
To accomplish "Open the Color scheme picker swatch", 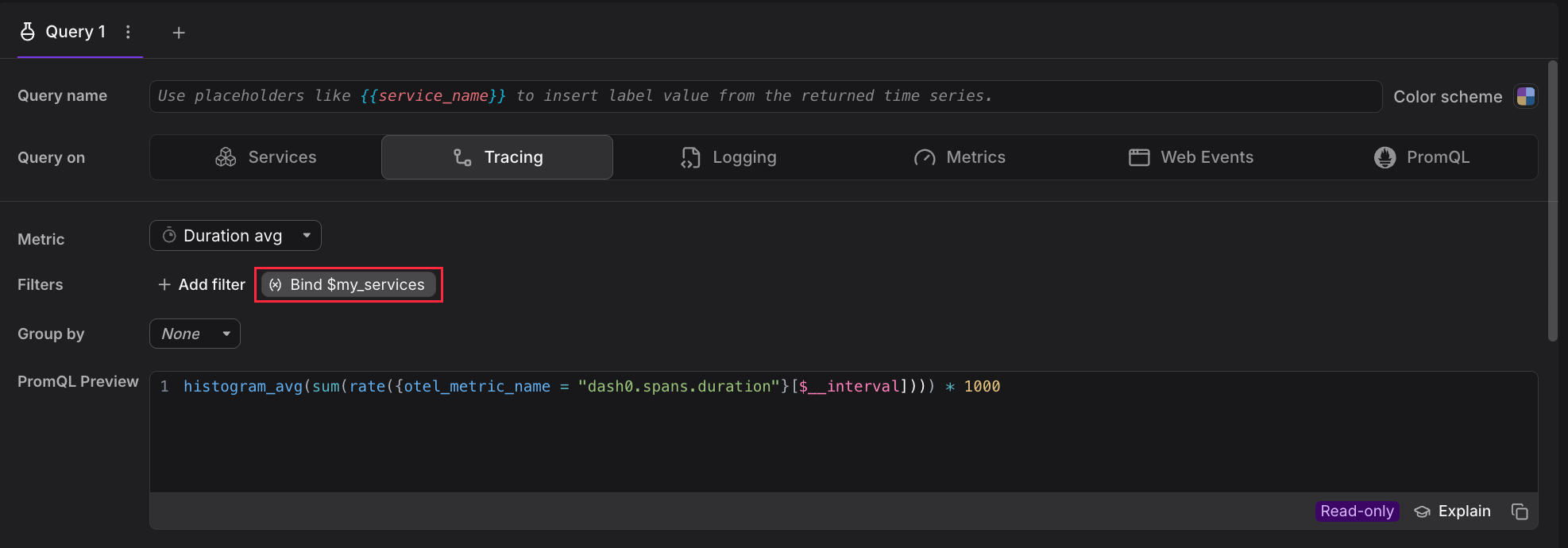I will pos(1525,96).
